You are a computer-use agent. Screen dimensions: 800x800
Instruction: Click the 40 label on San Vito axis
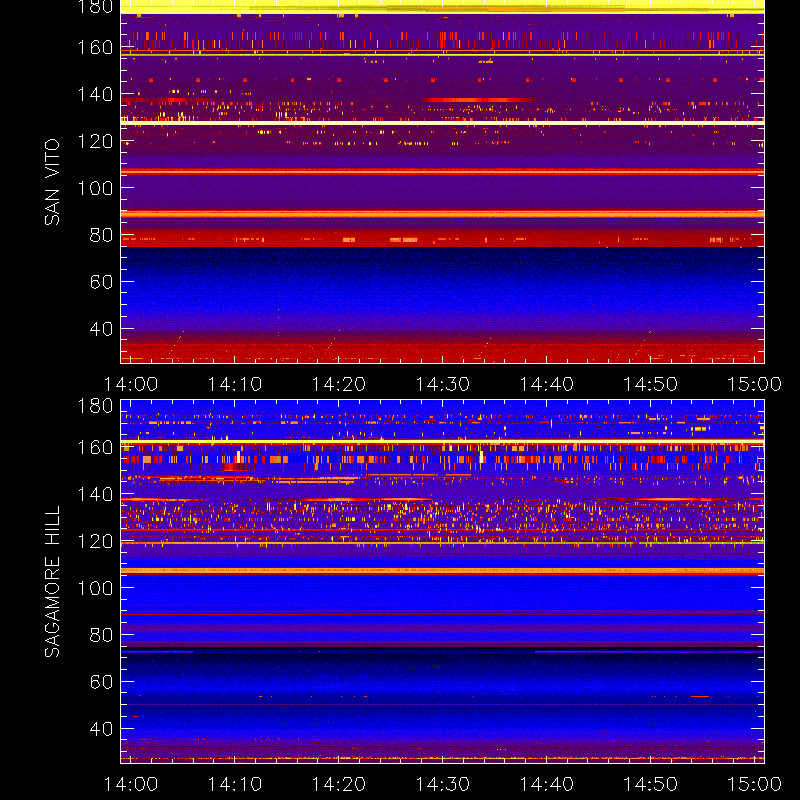101,329
